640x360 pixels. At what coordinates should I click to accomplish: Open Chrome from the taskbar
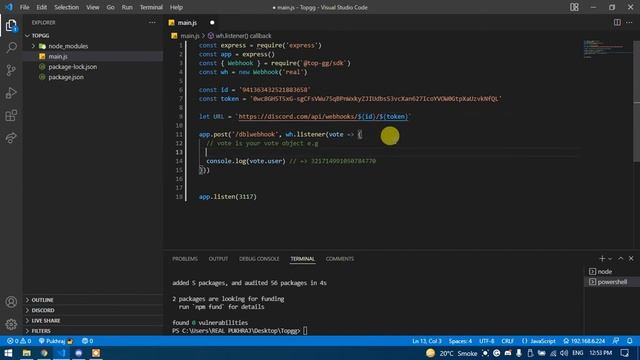(44, 353)
